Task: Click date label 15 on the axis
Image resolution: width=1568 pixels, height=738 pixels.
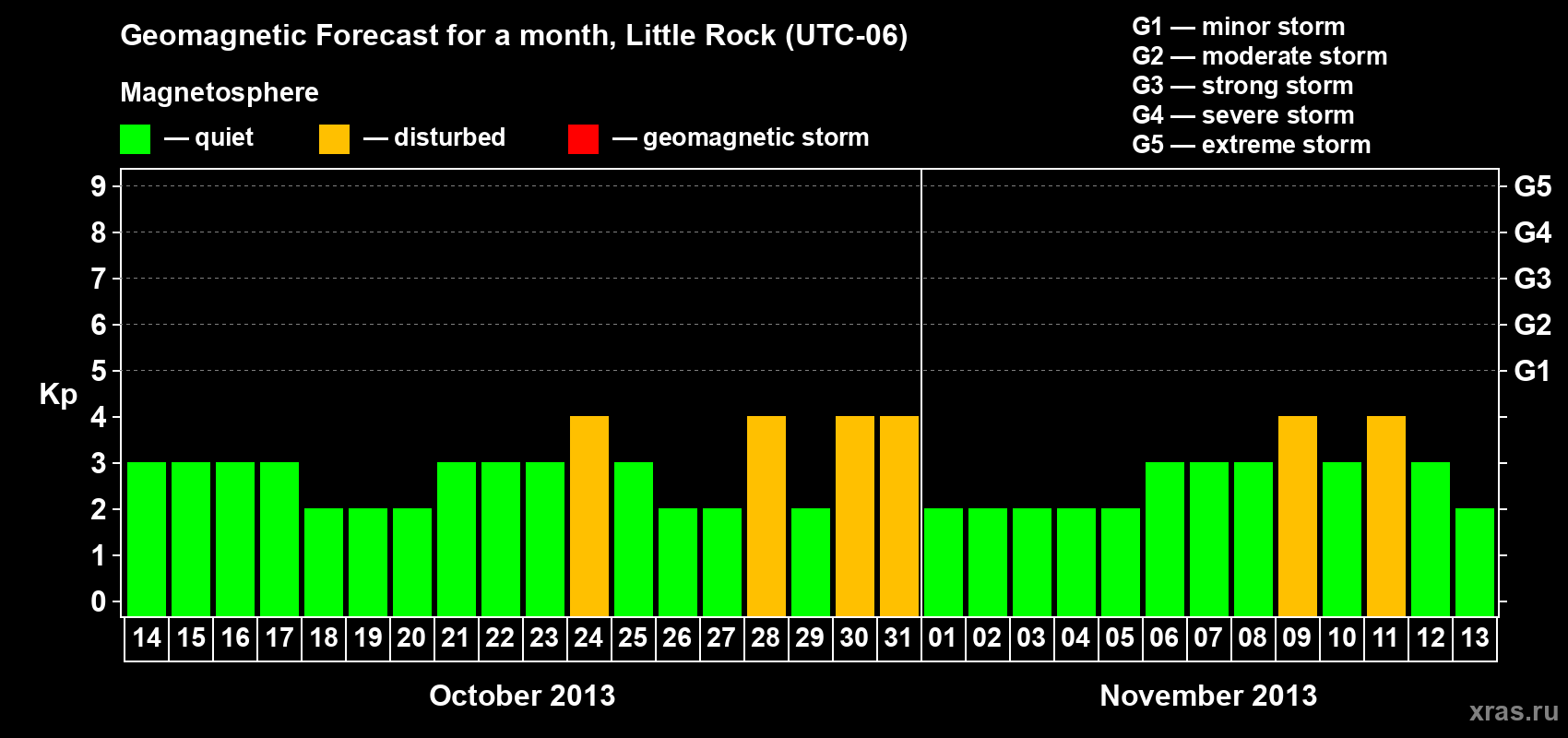Action: coord(191,637)
